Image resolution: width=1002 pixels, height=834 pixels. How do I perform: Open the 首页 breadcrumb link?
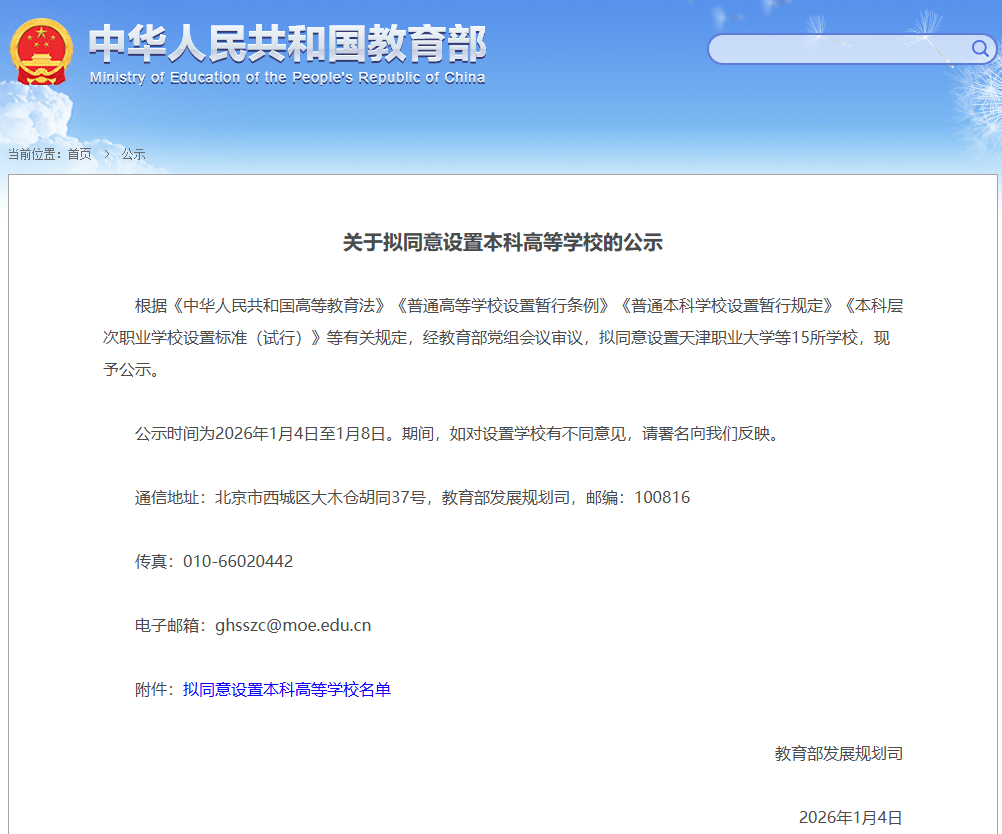[x=79, y=154]
